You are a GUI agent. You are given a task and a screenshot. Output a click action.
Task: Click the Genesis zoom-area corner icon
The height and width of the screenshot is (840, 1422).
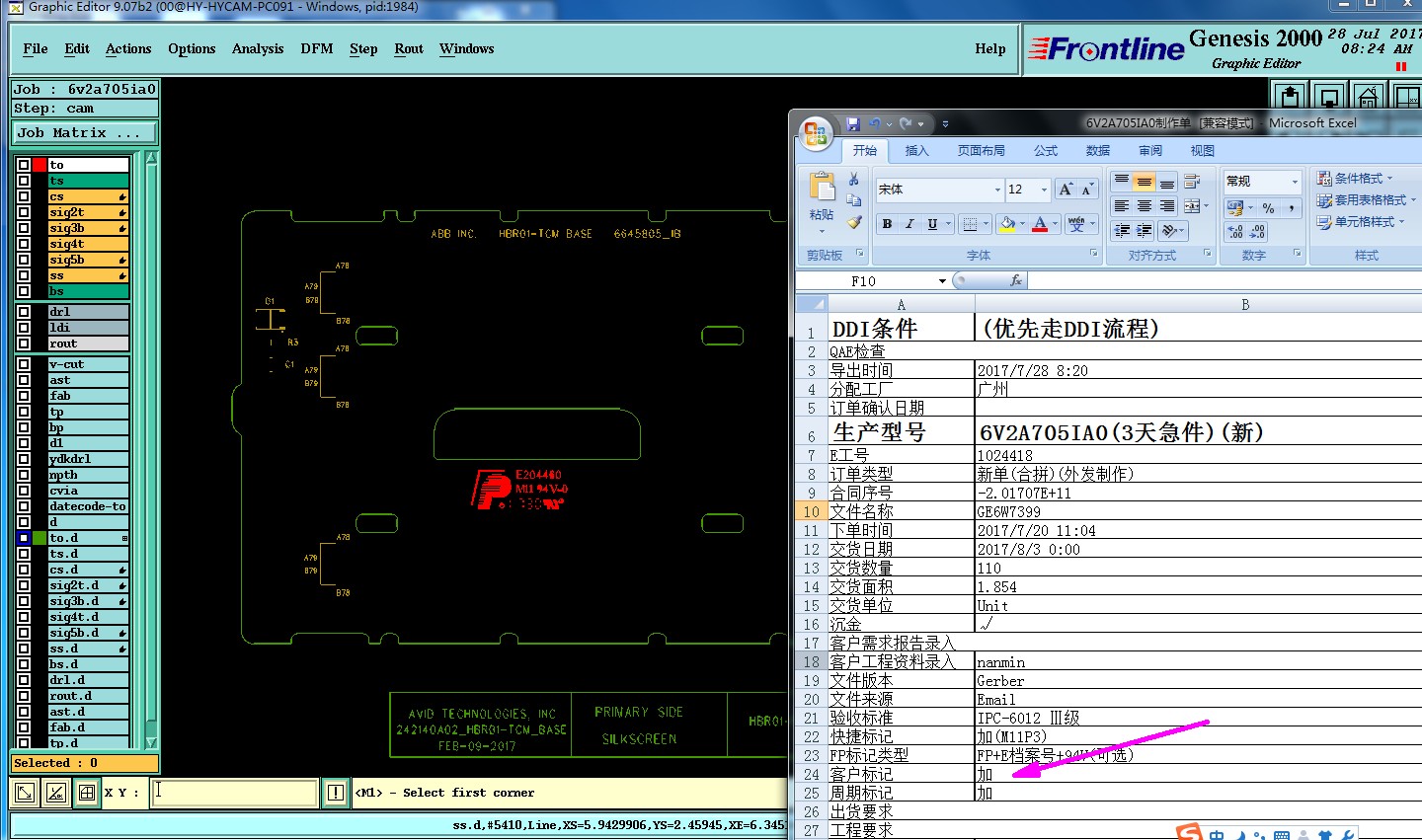(x=25, y=792)
